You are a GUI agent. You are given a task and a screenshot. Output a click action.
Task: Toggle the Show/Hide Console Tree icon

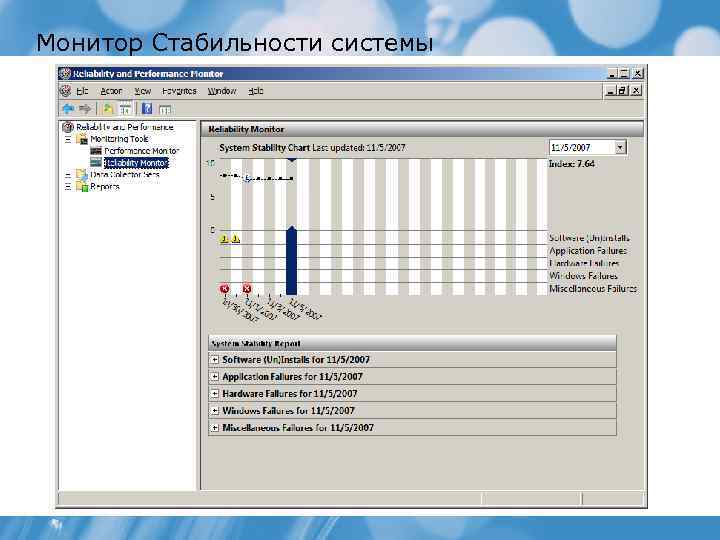[x=125, y=109]
